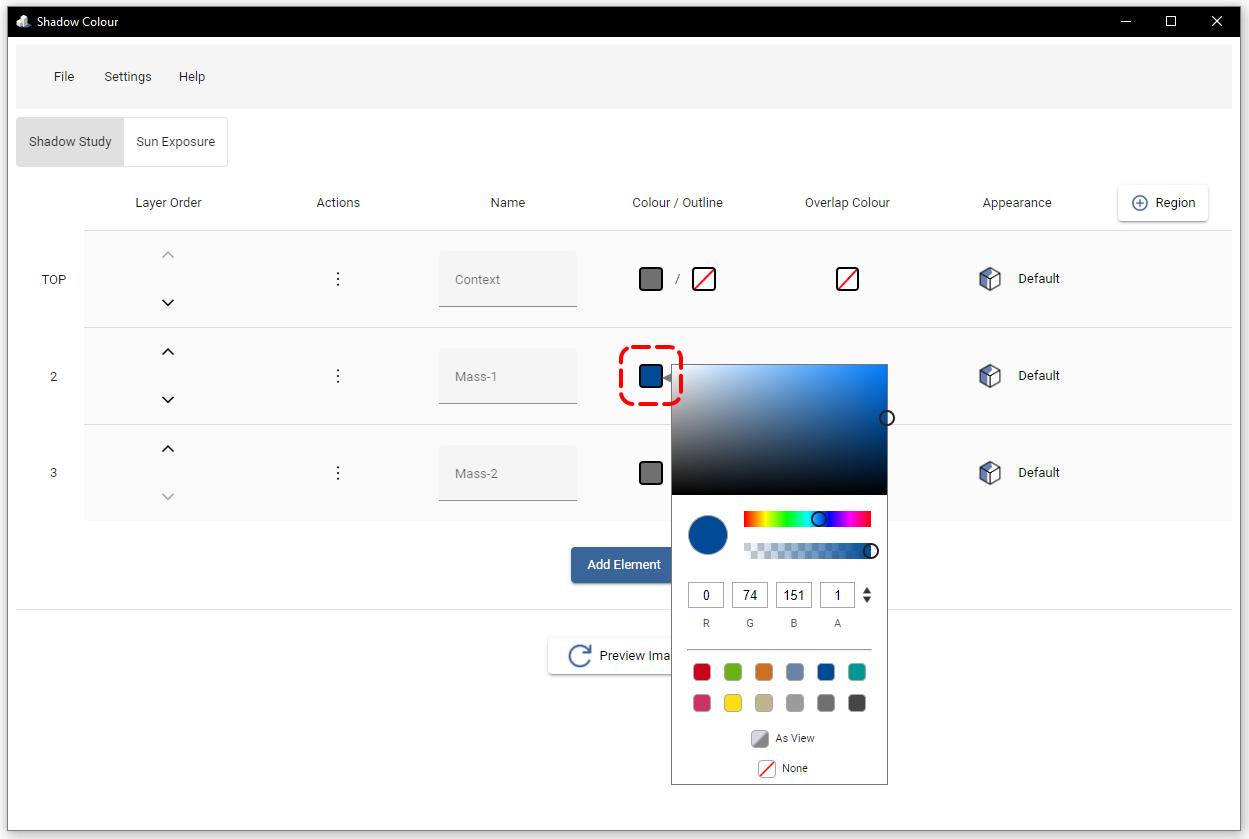The width and height of the screenshot is (1249, 839).
Task: Click the Add Element button
Action: 621,565
